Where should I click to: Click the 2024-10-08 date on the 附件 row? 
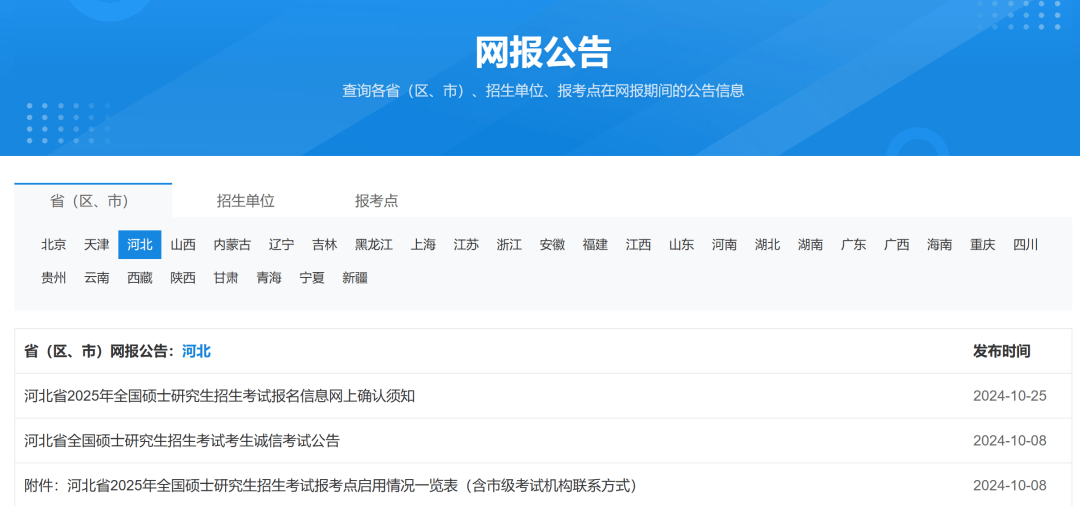click(x=1010, y=486)
